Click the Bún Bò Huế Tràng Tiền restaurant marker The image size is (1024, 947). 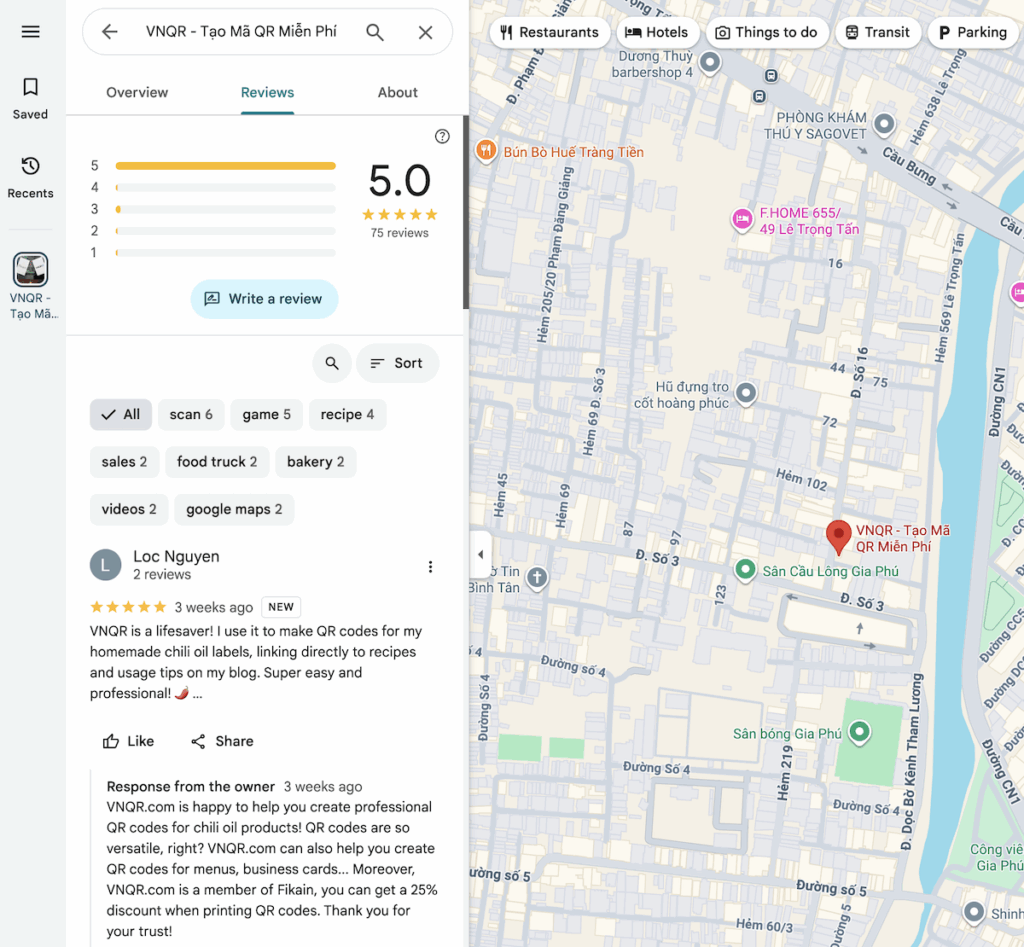485,152
